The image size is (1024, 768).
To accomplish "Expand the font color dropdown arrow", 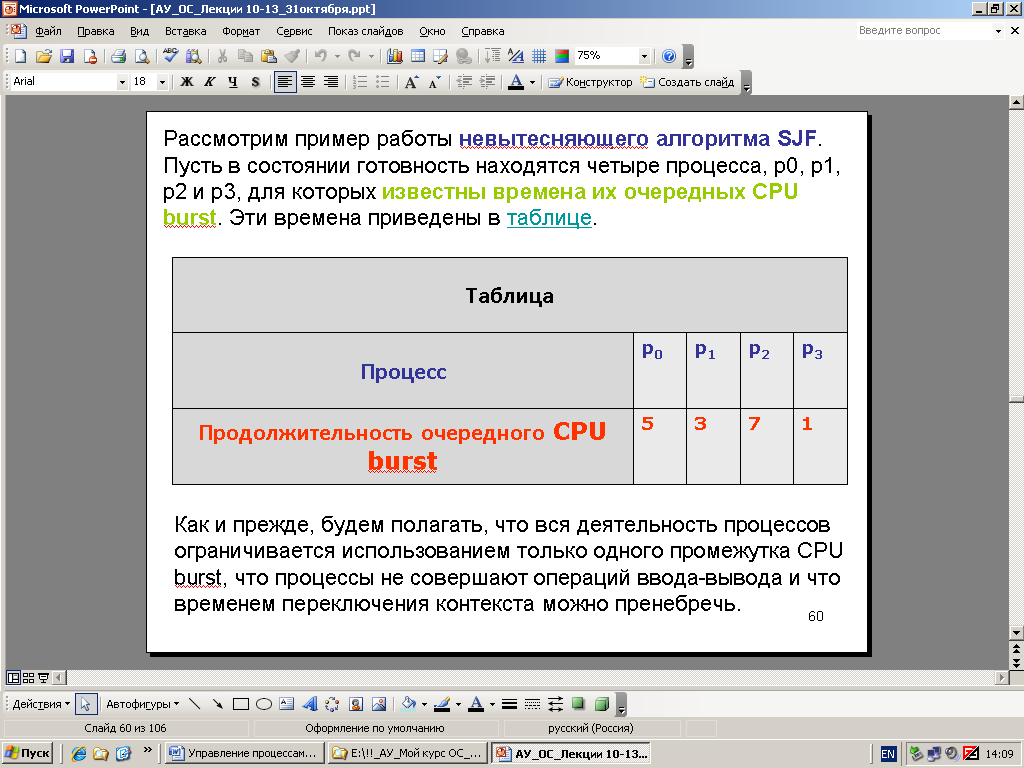I will click(x=532, y=82).
